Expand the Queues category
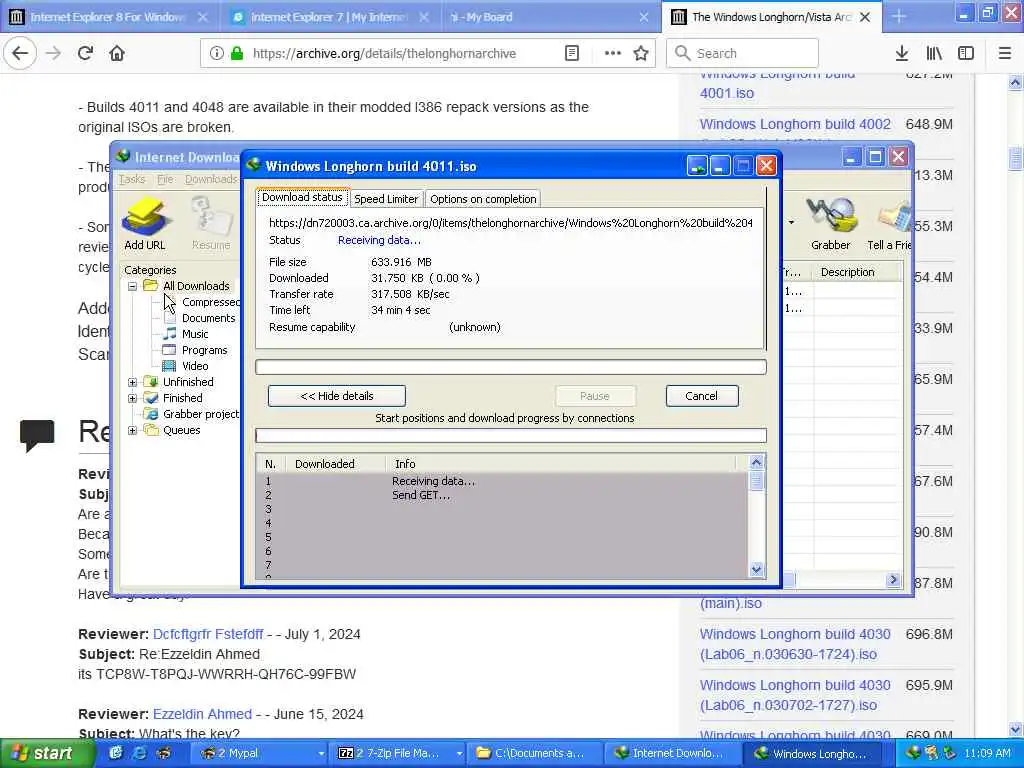Image resolution: width=1024 pixels, height=768 pixels. (x=133, y=430)
